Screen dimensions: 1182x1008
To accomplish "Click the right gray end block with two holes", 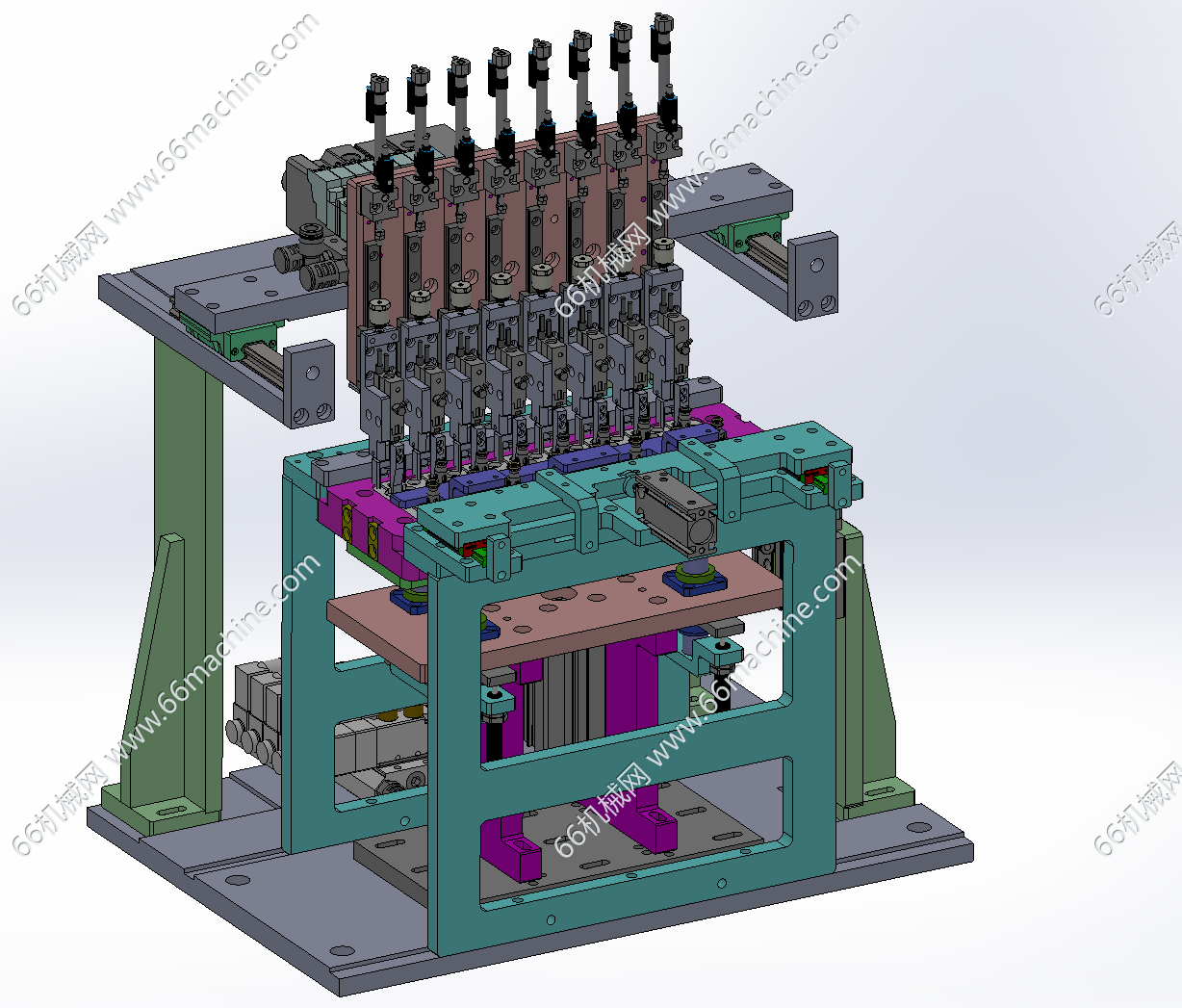I will 813,276.
